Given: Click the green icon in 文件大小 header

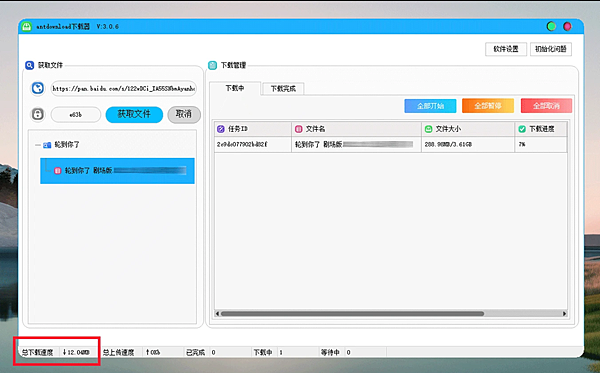Looking at the screenshot, I should coord(429,129).
